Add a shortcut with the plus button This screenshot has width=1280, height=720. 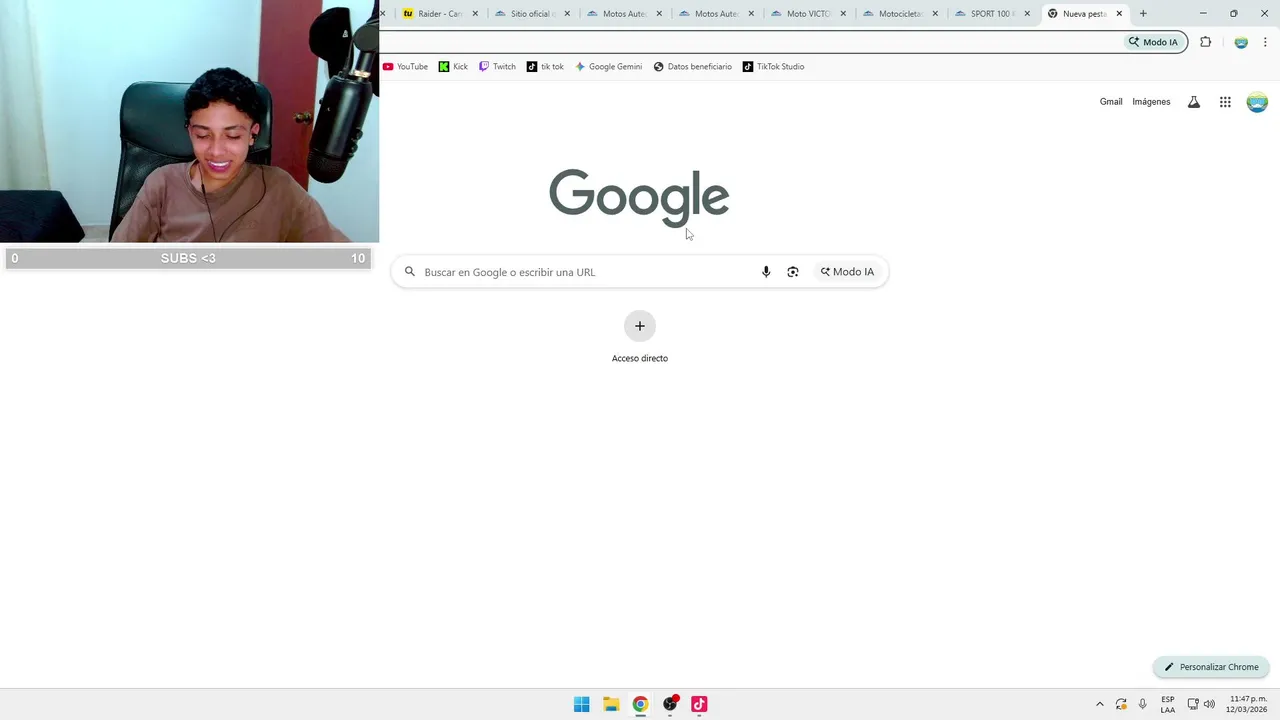[x=640, y=326]
